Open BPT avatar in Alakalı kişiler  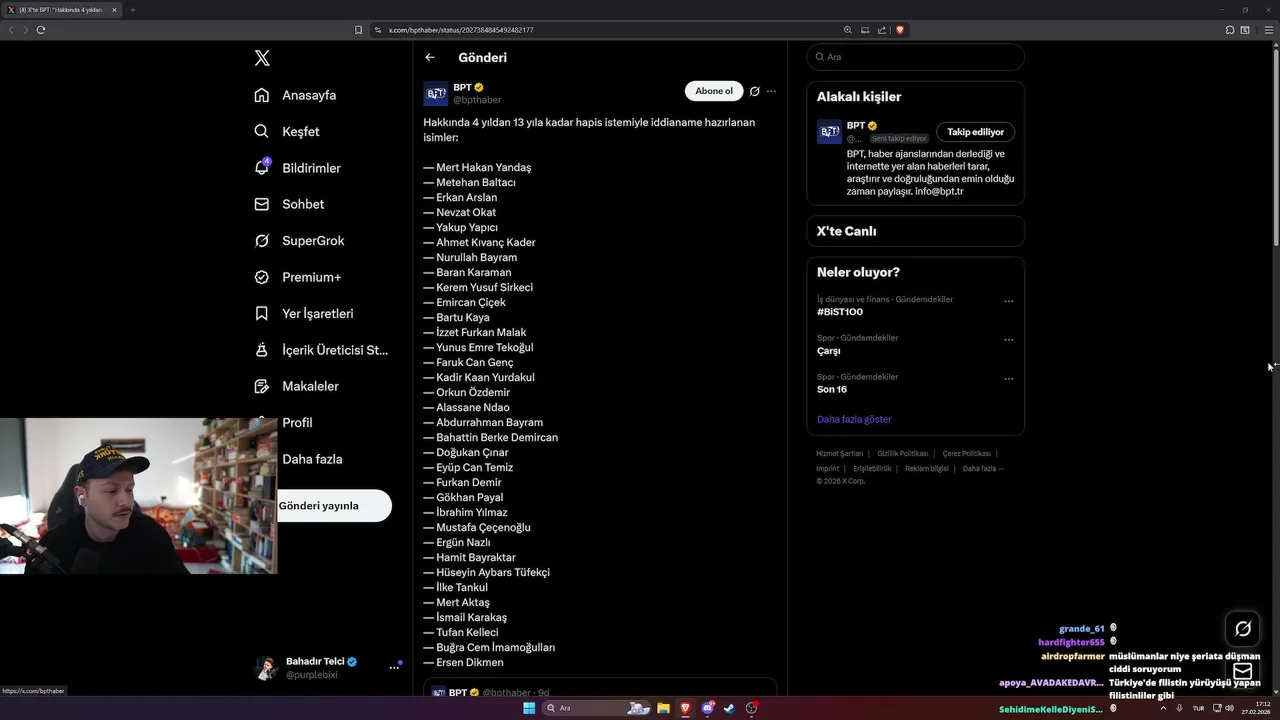pos(829,132)
